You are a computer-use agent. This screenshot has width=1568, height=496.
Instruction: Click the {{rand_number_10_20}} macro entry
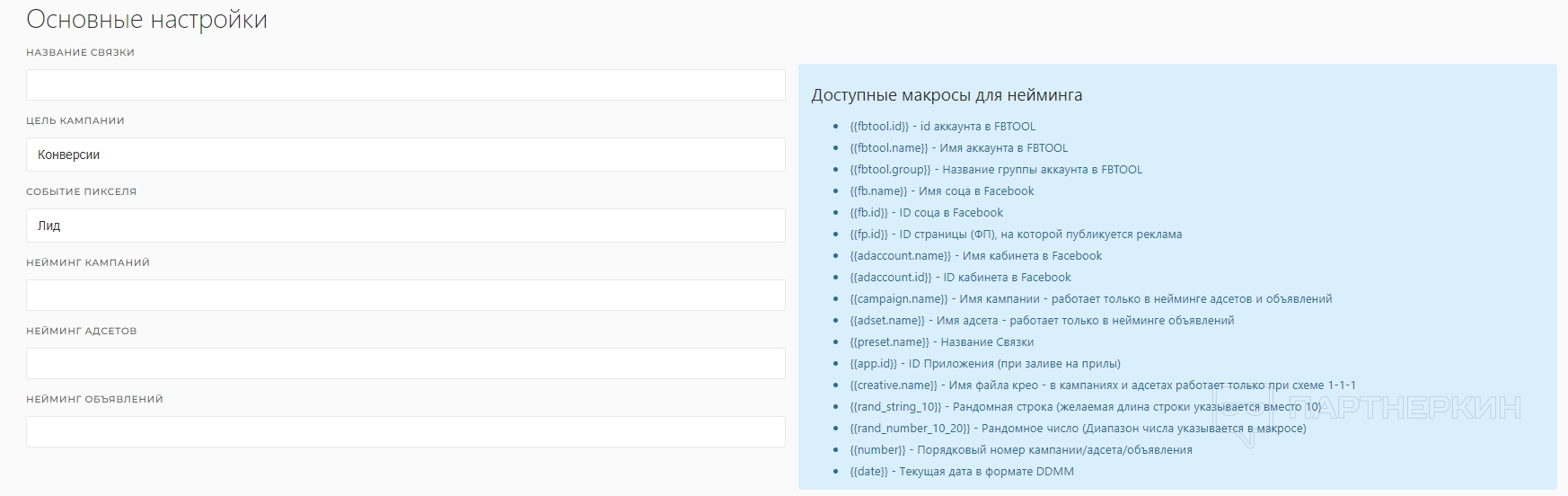point(1078,429)
